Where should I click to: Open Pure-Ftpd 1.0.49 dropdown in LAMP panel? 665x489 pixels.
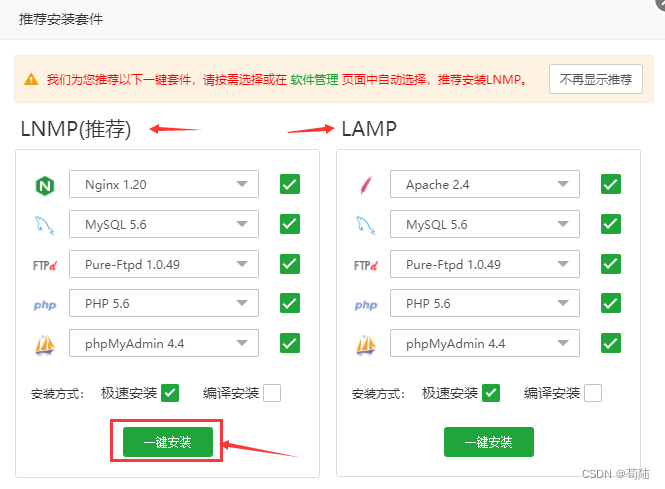[485, 264]
